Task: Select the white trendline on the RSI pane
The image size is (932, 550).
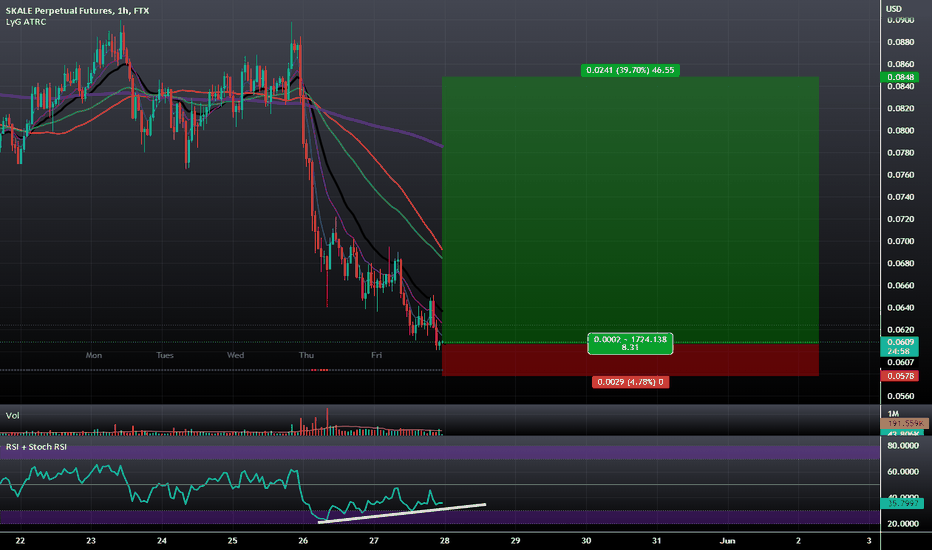Action: click(x=402, y=514)
